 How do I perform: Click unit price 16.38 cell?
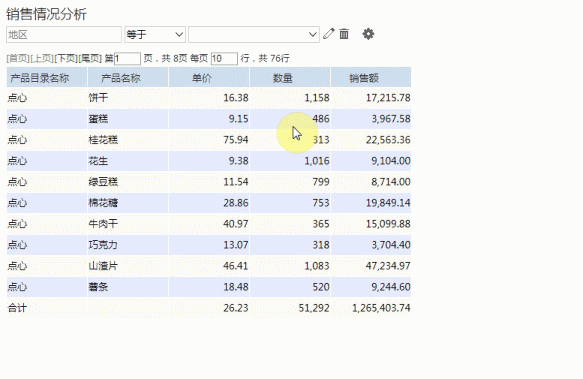[209, 98]
